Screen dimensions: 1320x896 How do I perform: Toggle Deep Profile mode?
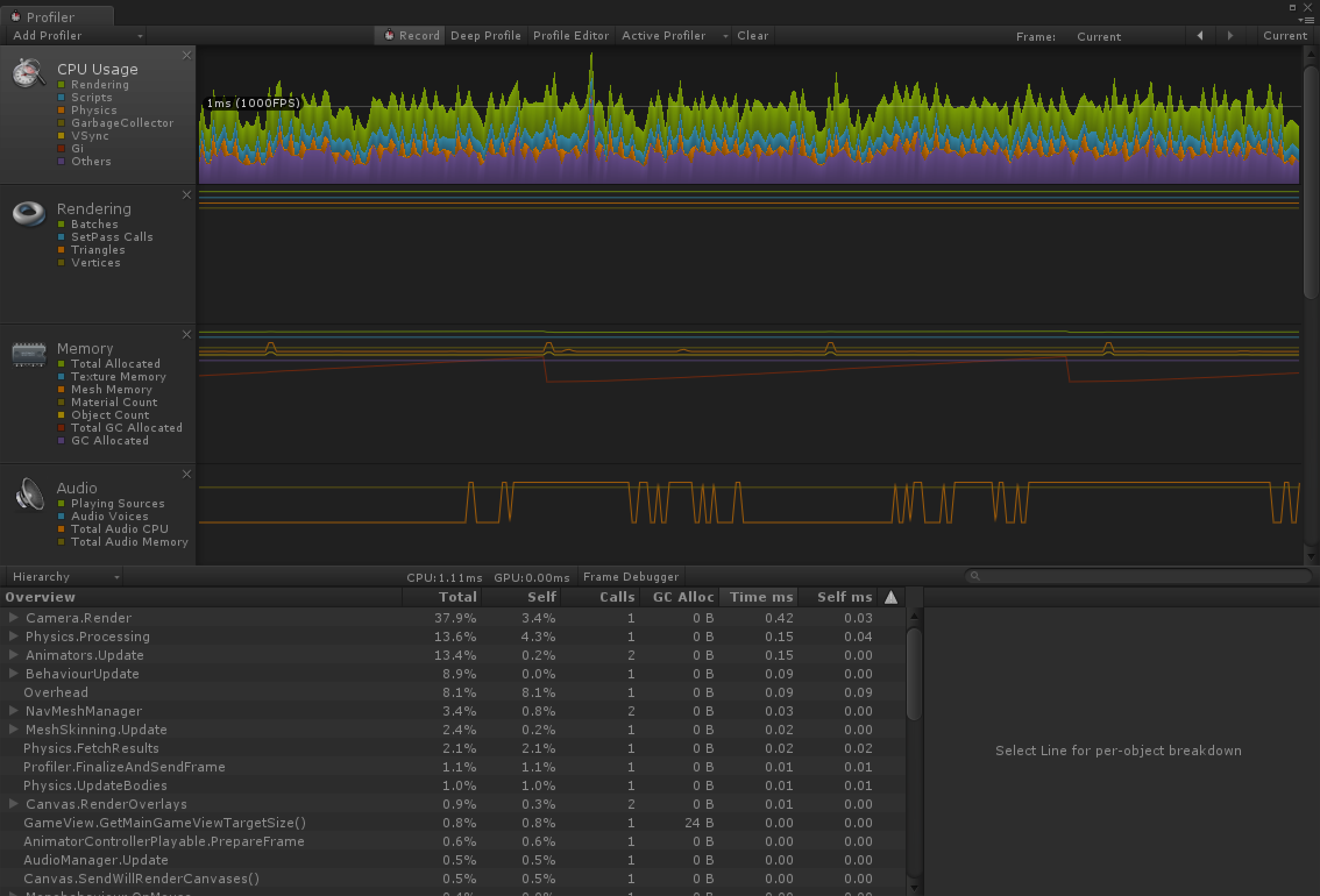click(x=485, y=35)
